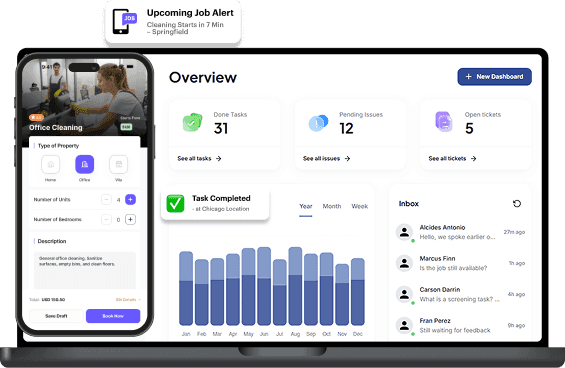Viewport: 565px width, 368px height.
Task: Open message from Alcides Antonio
Action: point(460,232)
